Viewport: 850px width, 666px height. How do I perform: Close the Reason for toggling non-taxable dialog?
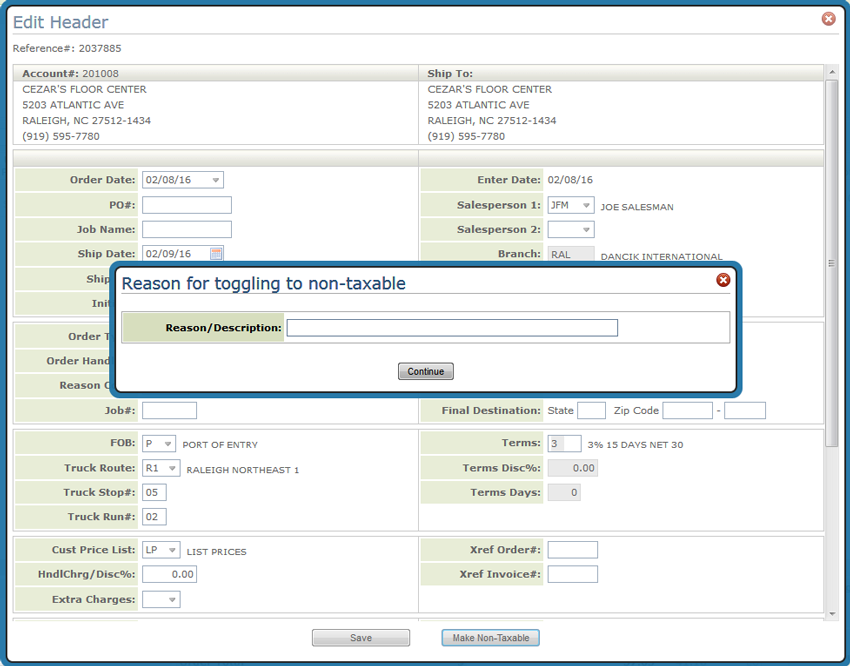pyautogui.click(x=723, y=280)
